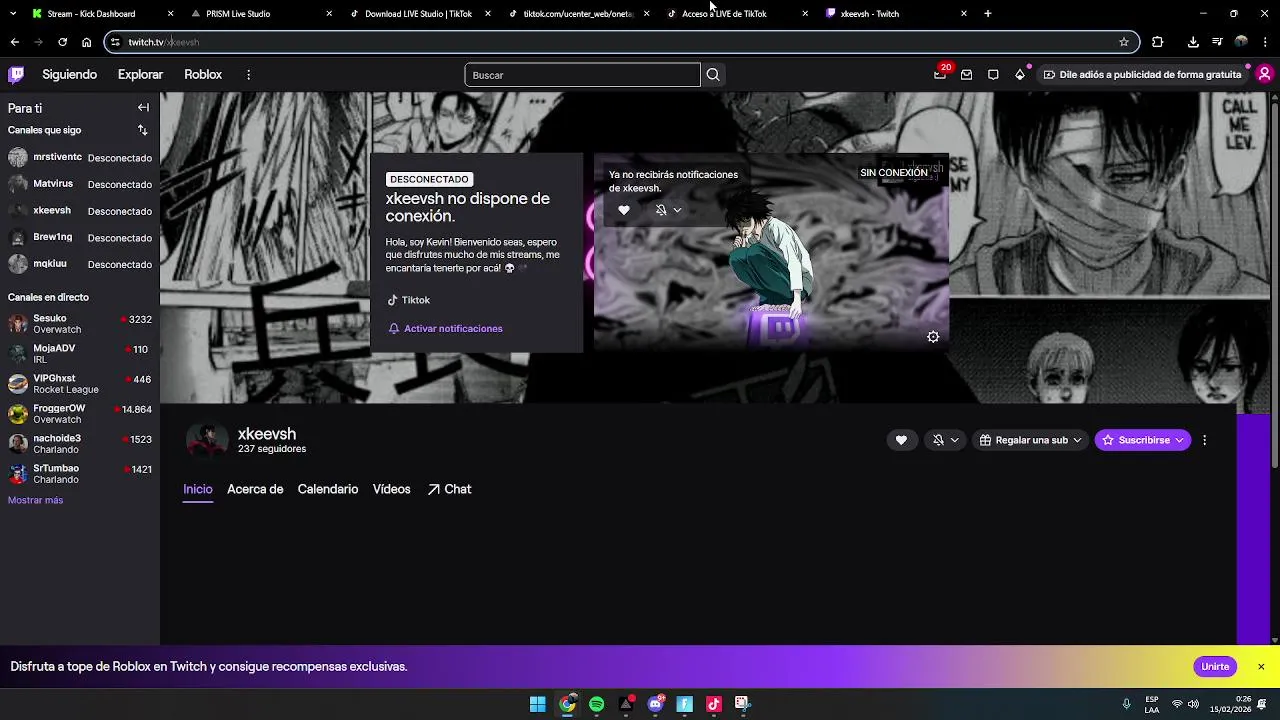
Task: Open xkeevsh in followed channels list
Action: pyautogui.click(x=80, y=211)
